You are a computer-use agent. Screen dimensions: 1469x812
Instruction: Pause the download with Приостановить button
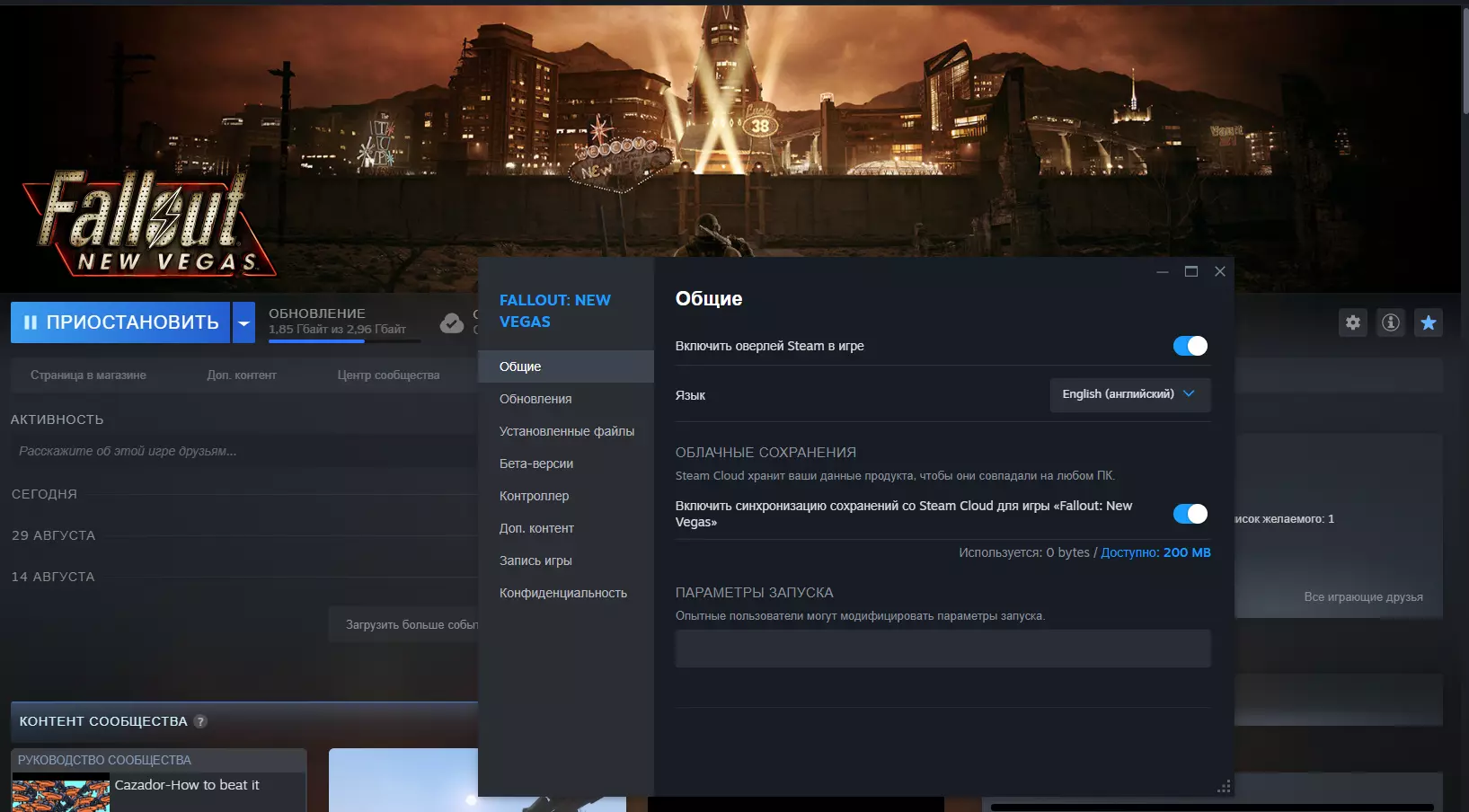tap(120, 322)
